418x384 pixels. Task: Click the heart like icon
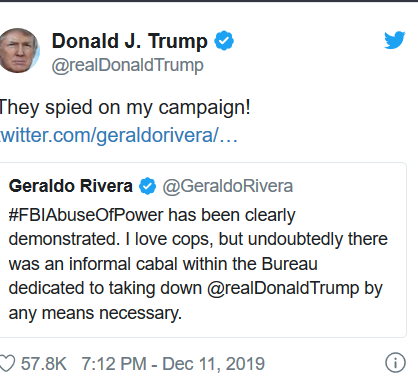pos(7,363)
